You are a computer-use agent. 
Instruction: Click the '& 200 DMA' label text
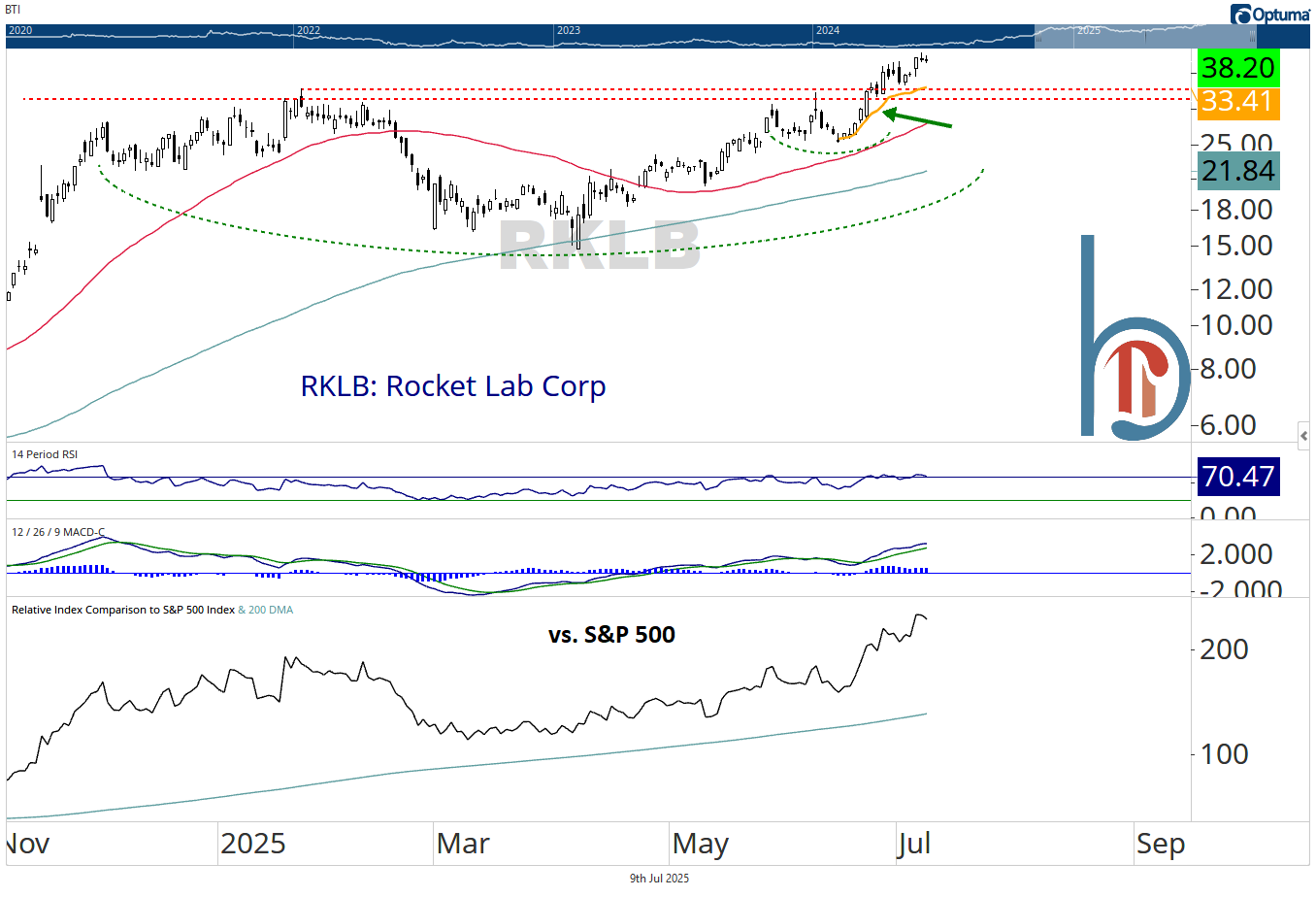pyautogui.click(x=266, y=610)
